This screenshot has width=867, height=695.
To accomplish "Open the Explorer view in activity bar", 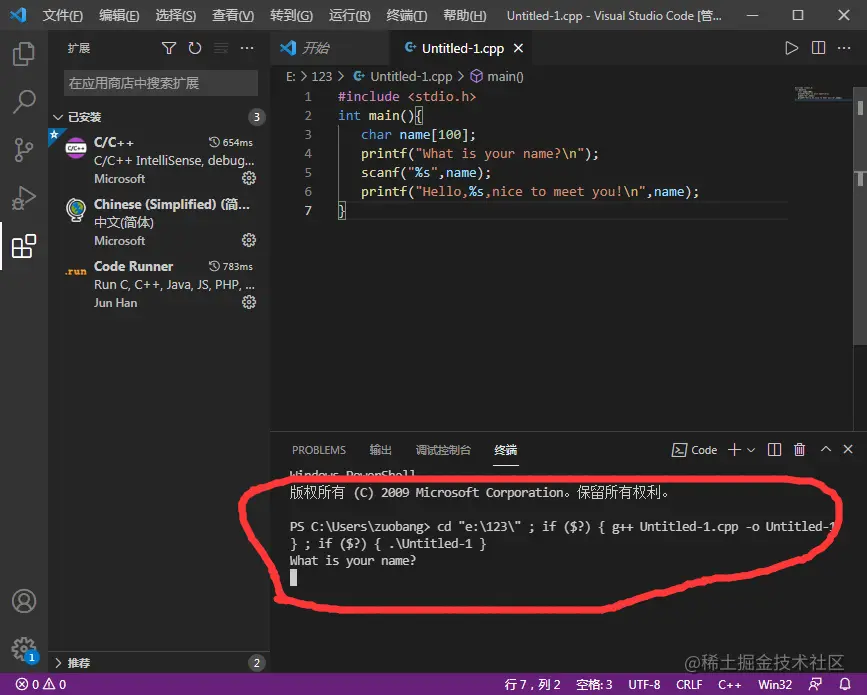I will [x=24, y=54].
